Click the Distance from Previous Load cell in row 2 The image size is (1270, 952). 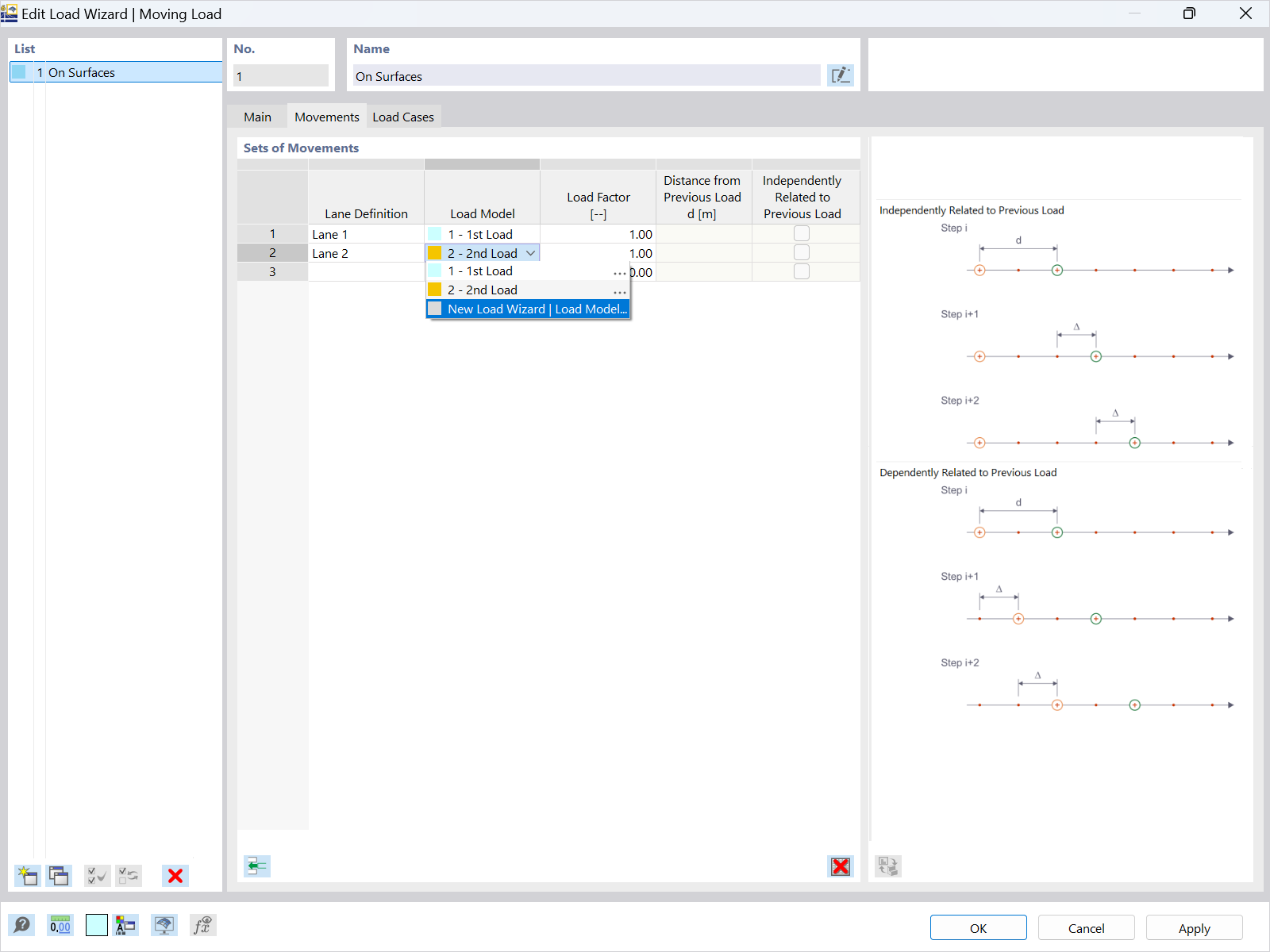[x=704, y=253]
